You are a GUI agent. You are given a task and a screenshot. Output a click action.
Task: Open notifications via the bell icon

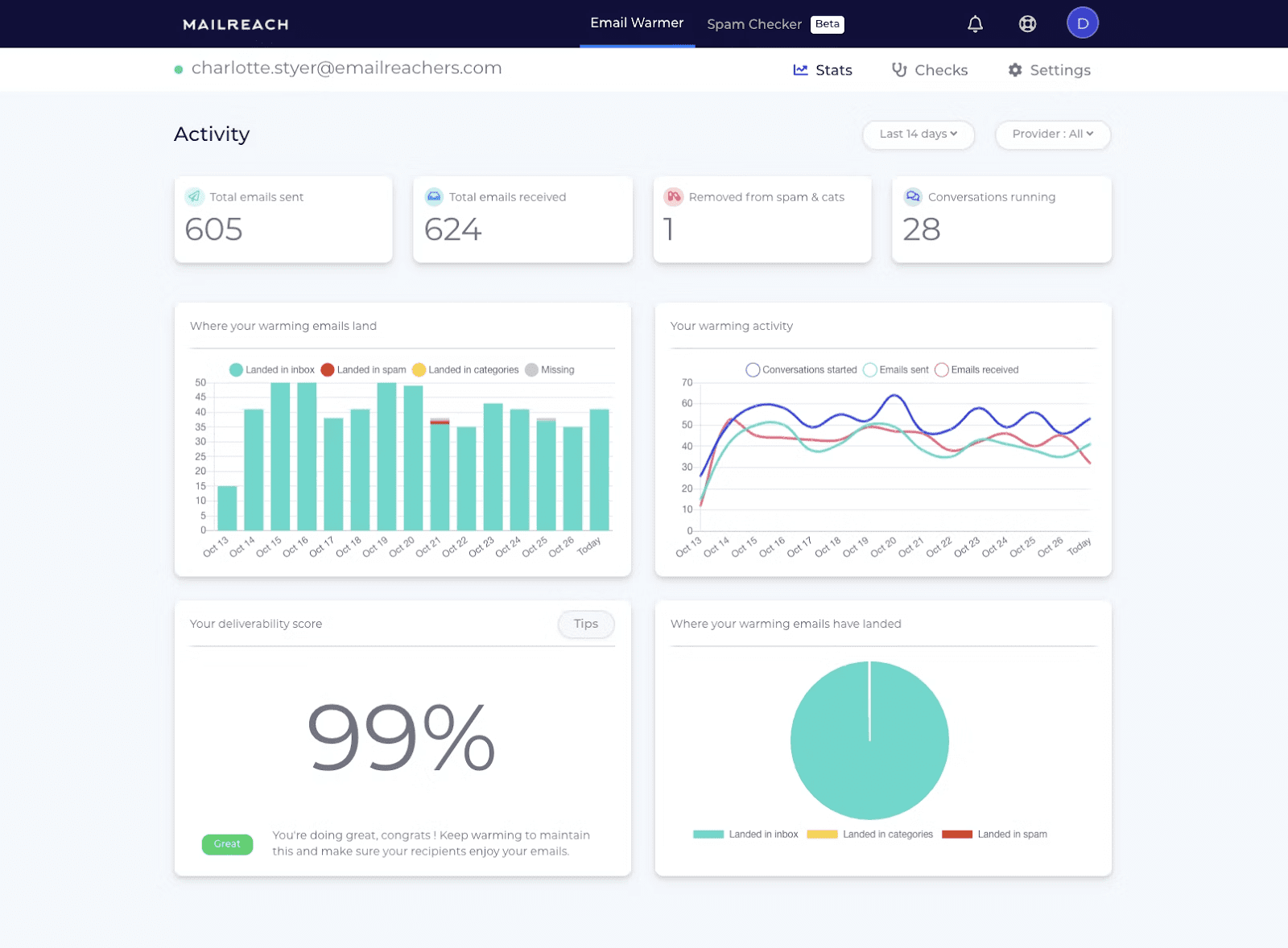(x=975, y=23)
